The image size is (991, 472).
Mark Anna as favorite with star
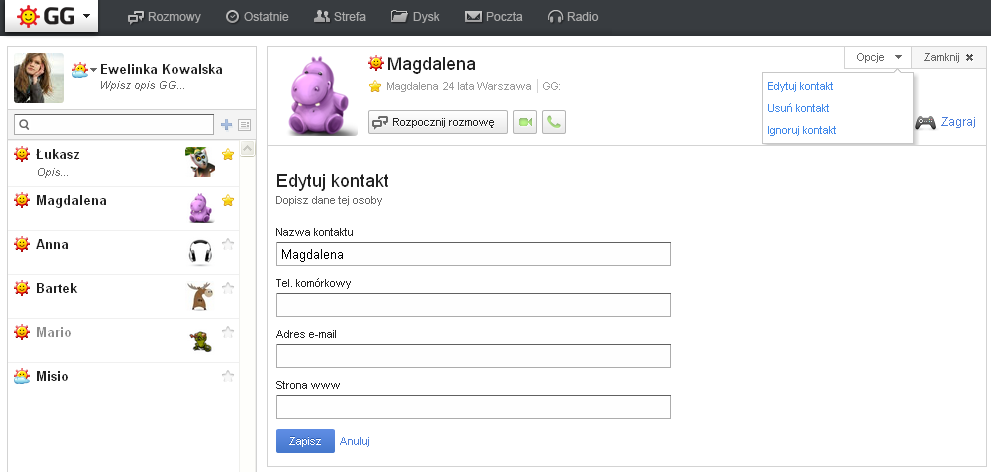(228, 244)
